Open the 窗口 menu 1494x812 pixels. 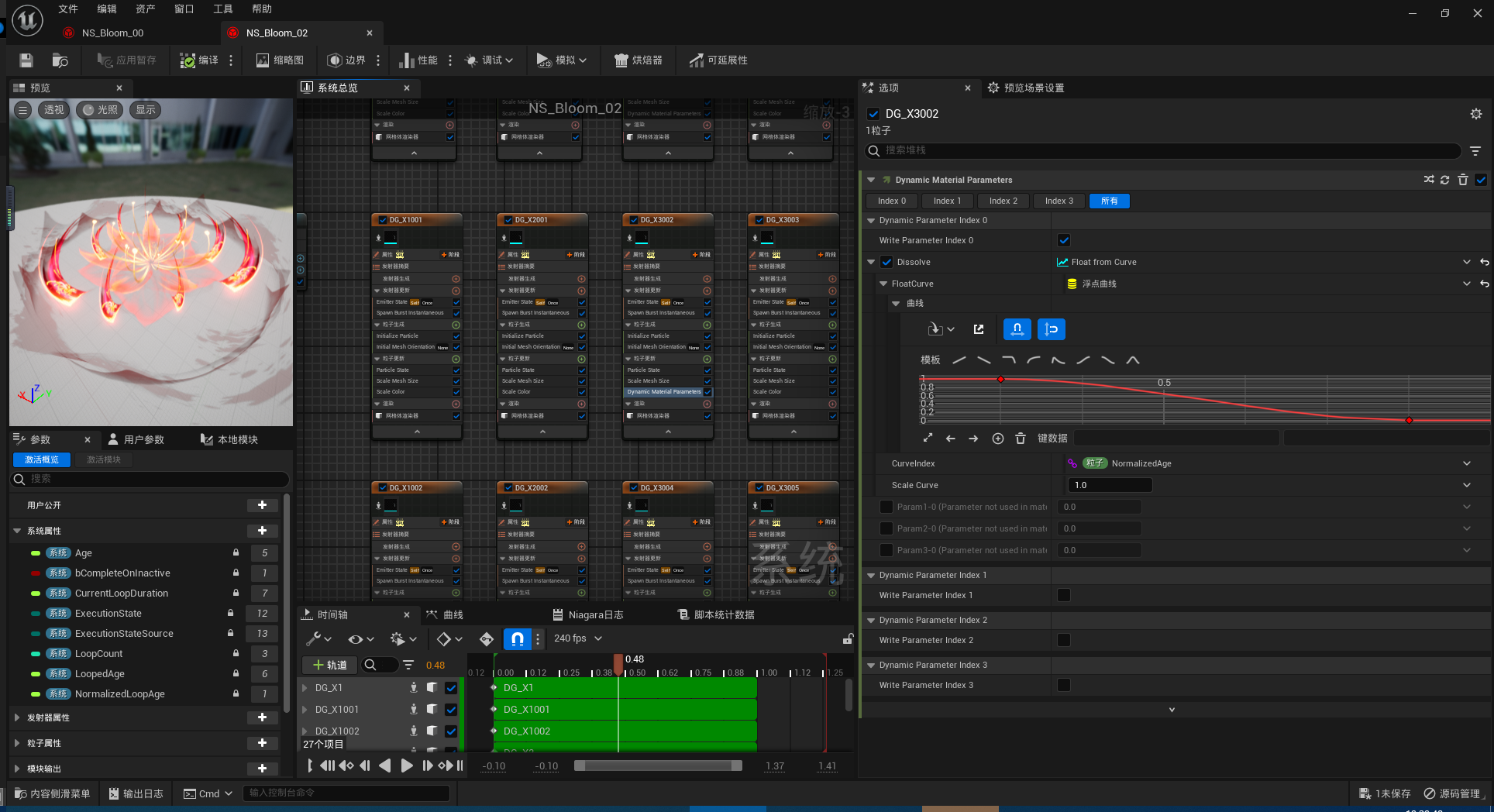click(x=184, y=9)
